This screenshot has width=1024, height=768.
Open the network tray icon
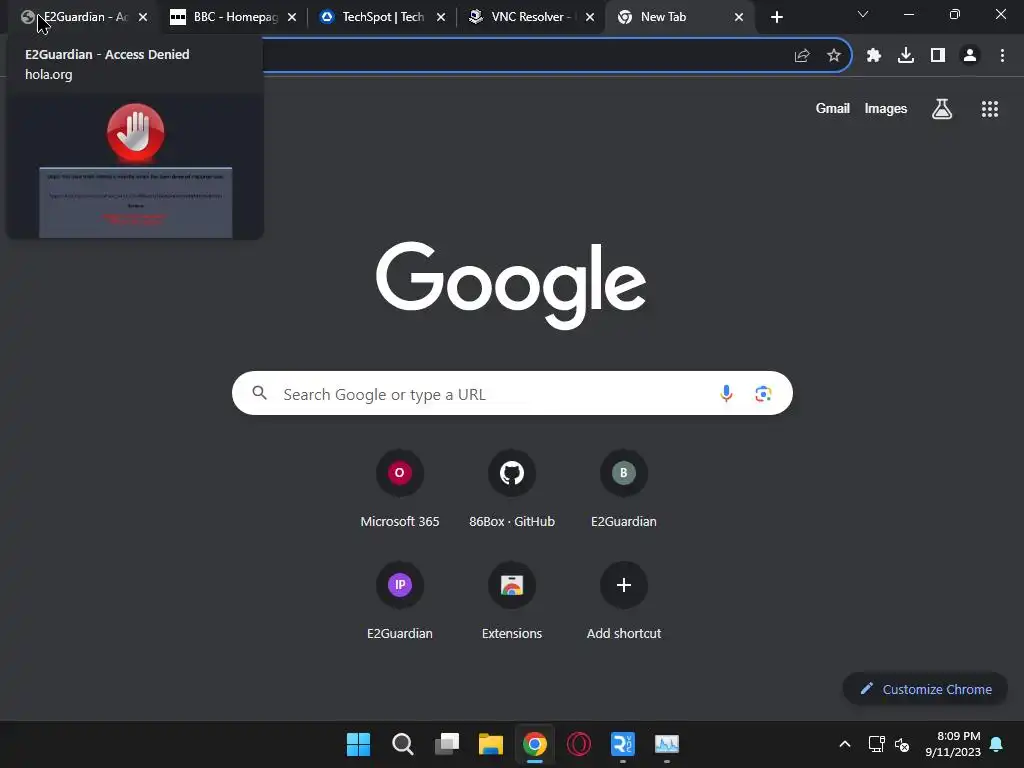tap(876, 744)
